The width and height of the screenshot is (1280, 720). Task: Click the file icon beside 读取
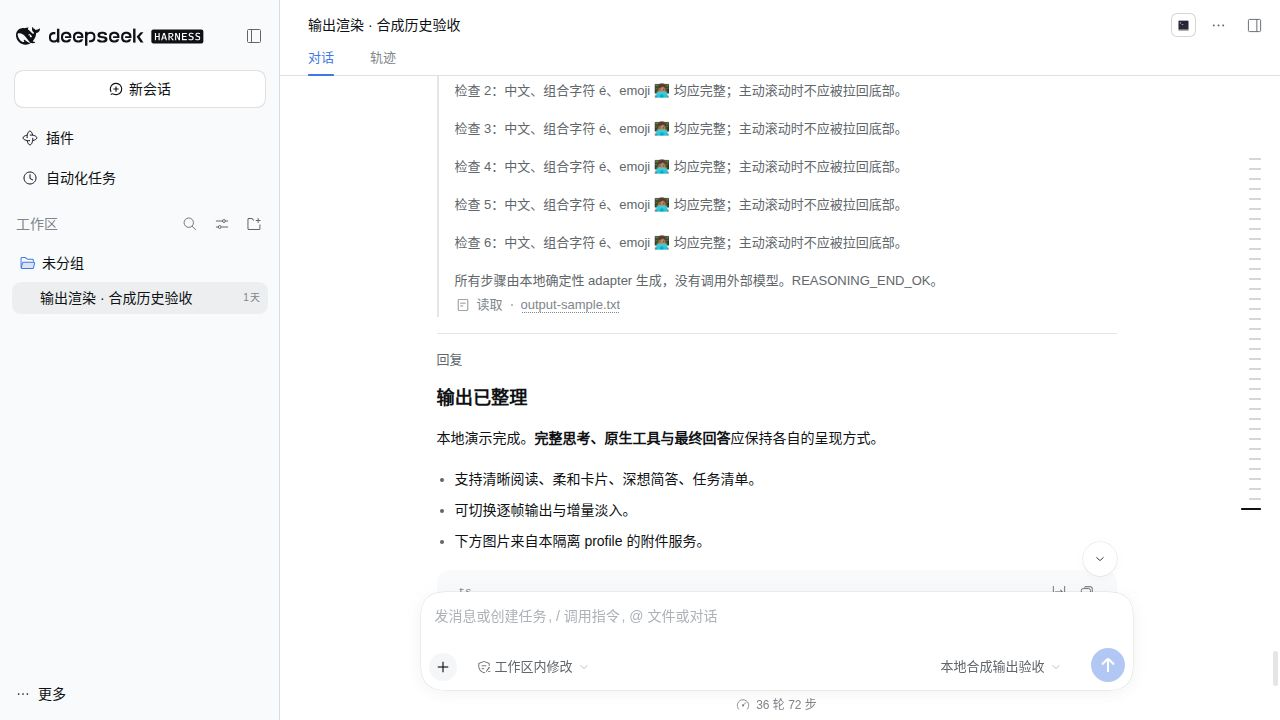point(463,305)
